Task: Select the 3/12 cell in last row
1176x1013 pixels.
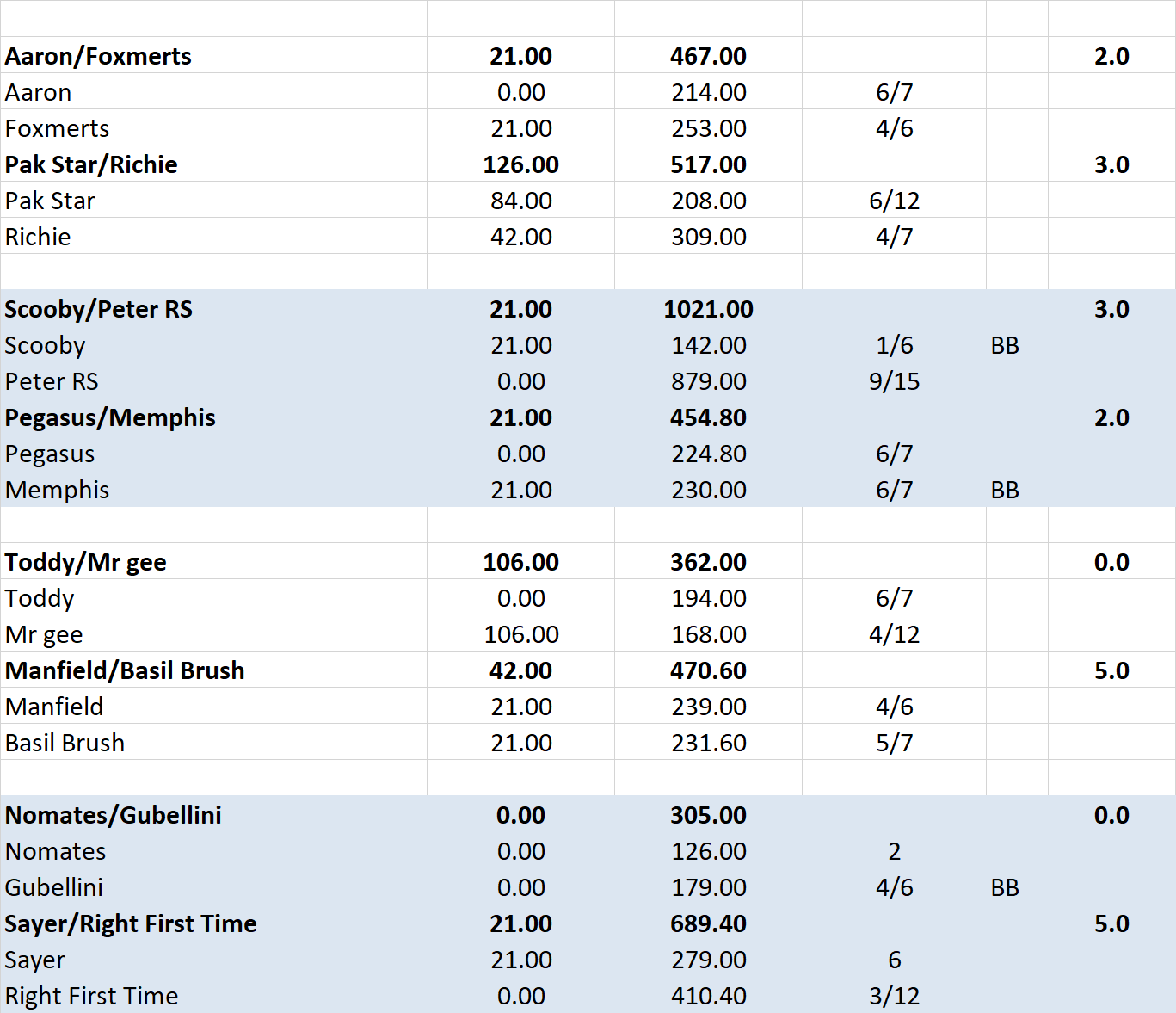Action: tap(894, 996)
